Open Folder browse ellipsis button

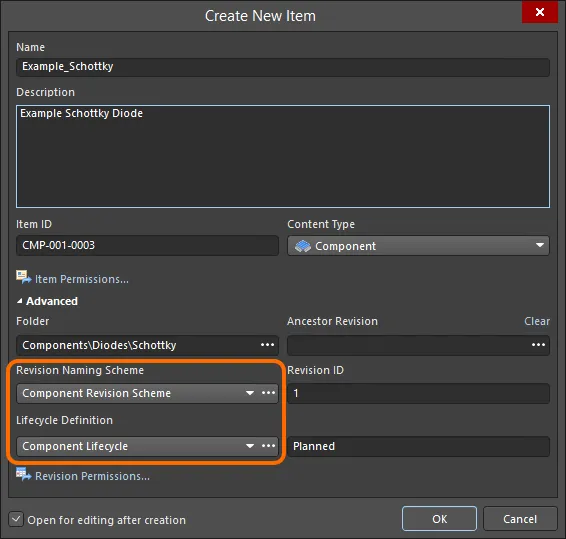pos(267,345)
